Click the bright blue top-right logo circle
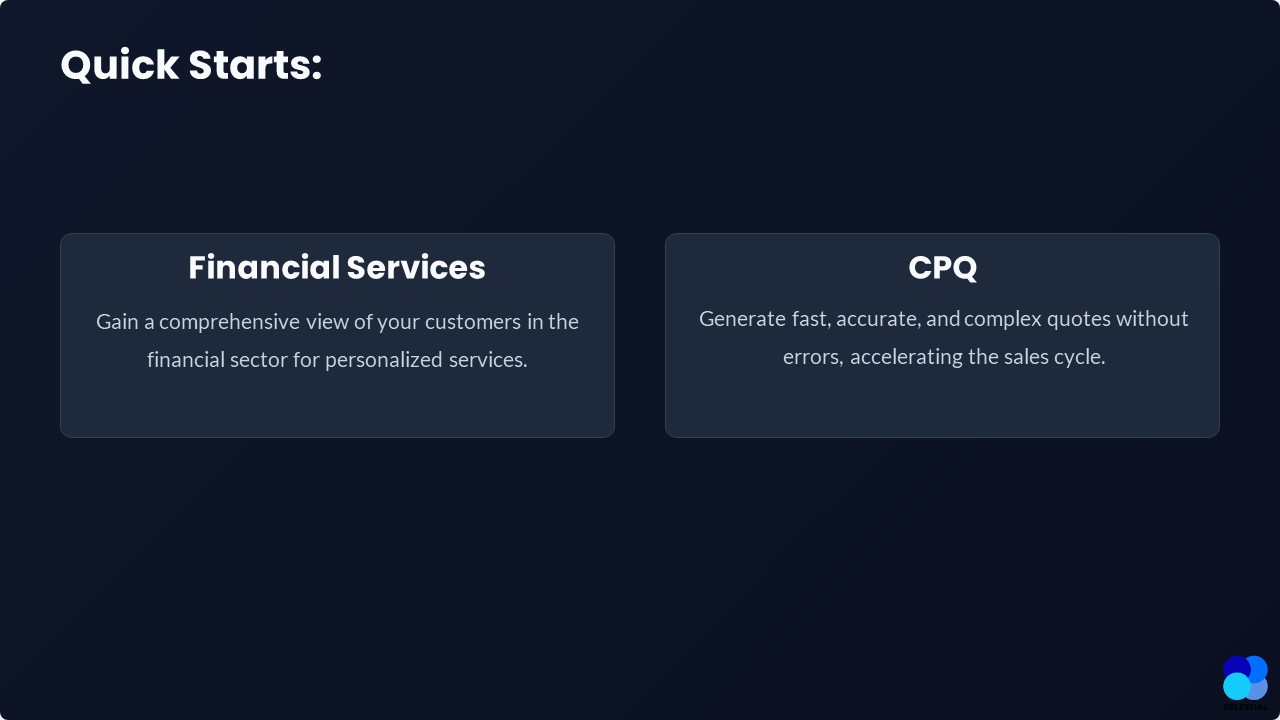Image resolution: width=1280 pixels, height=720 pixels. coord(1257,667)
